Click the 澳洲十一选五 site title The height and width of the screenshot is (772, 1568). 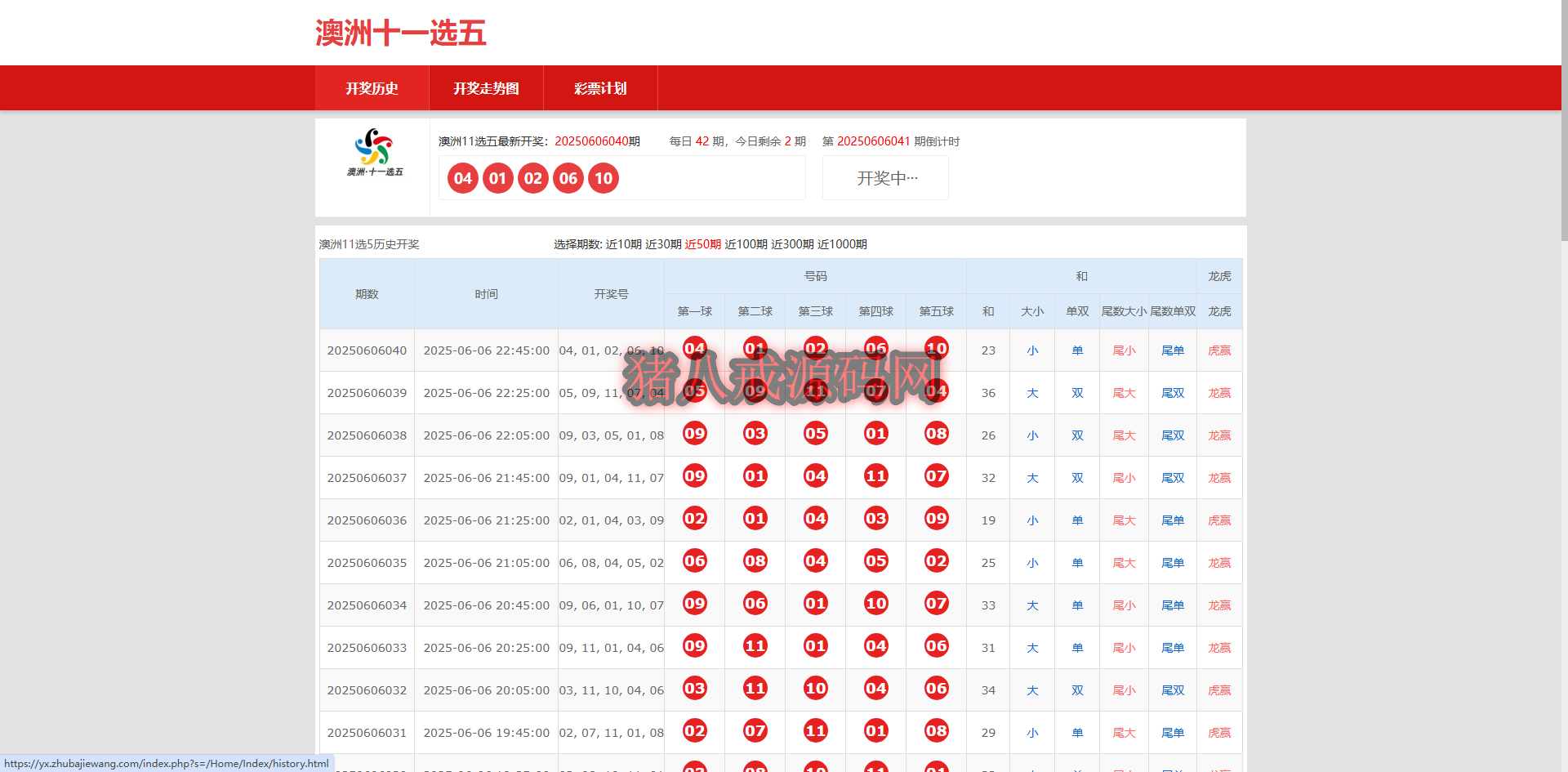coord(400,33)
